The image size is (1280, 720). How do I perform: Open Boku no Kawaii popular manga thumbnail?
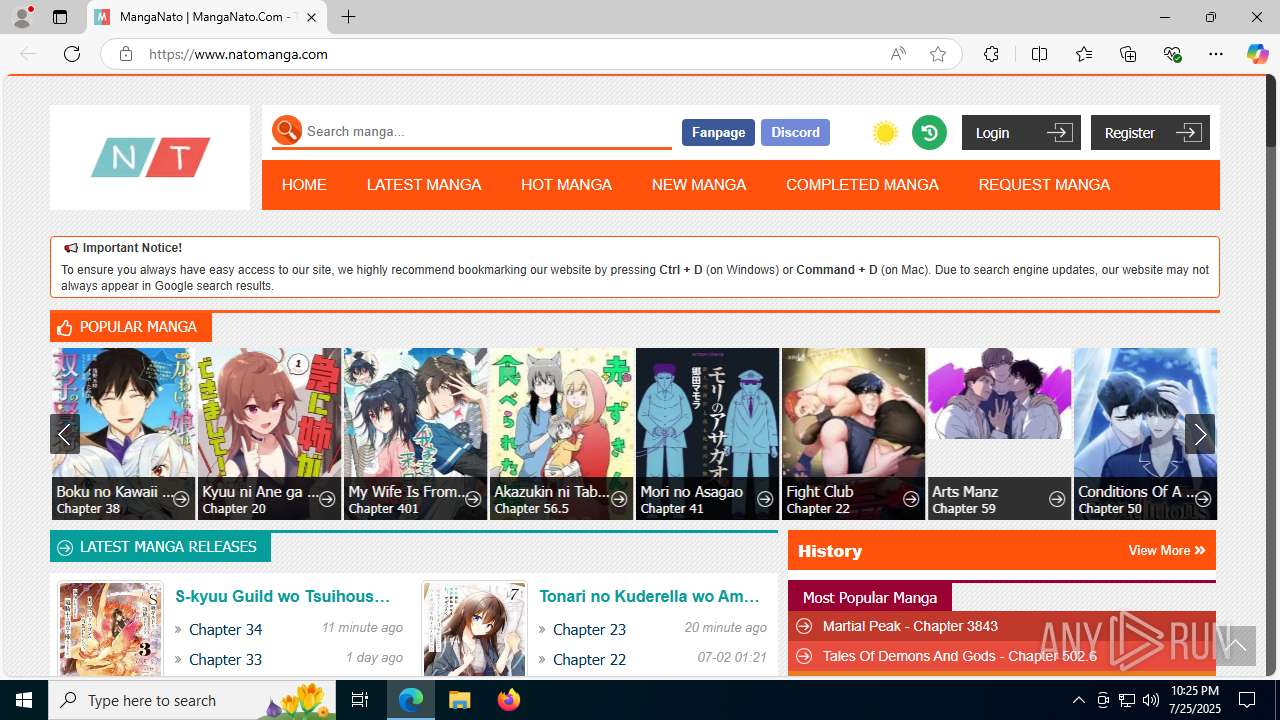click(x=123, y=434)
